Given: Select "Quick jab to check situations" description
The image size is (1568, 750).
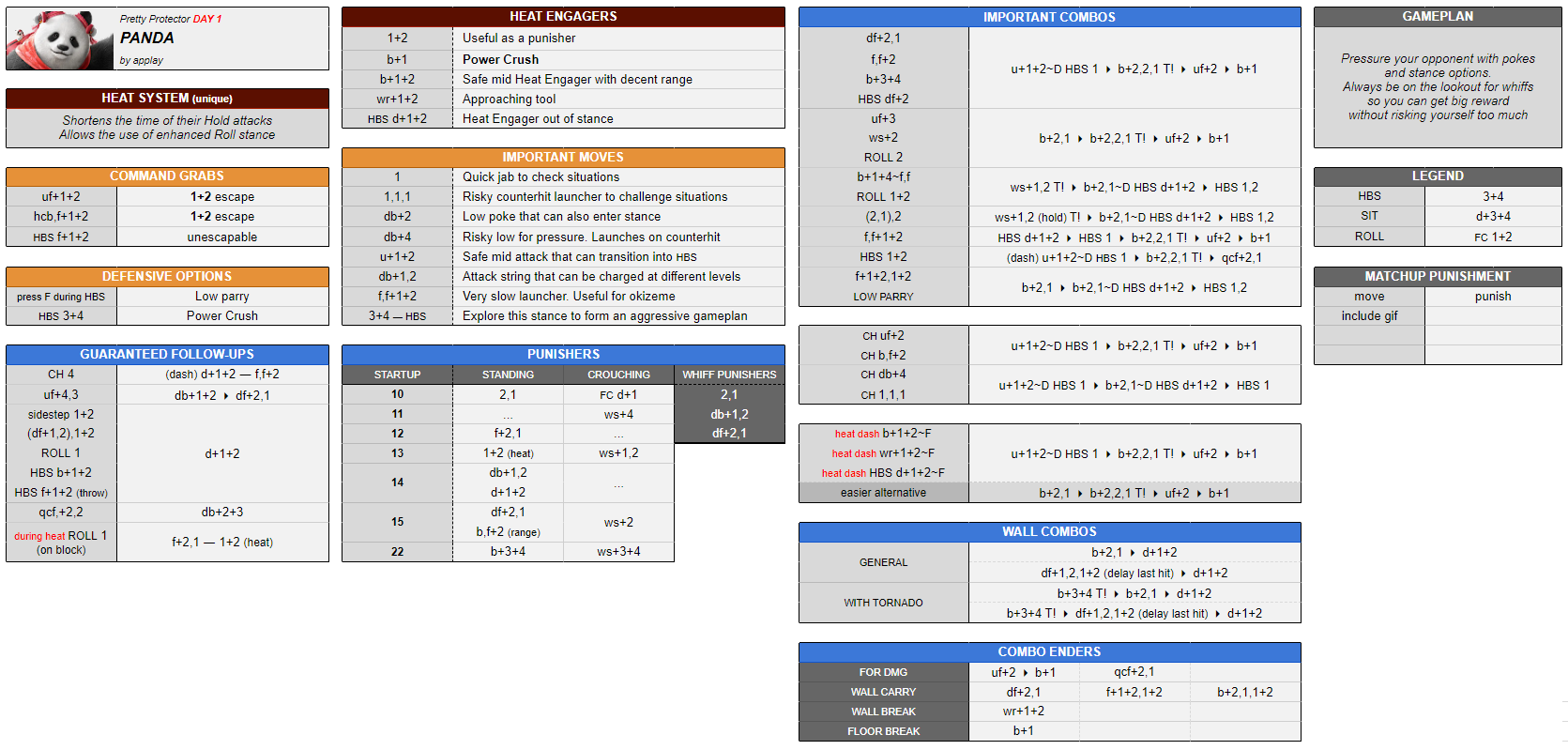Looking at the screenshot, I should click(540, 176).
